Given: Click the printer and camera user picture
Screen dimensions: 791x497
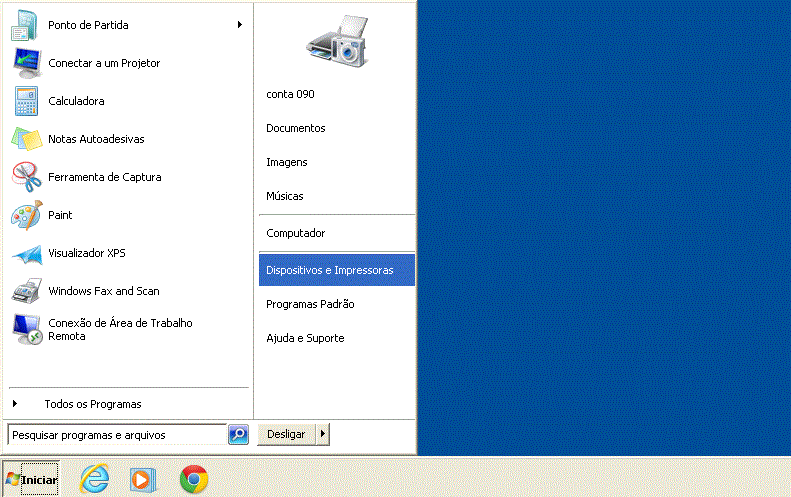Looking at the screenshot, I should [x=338, y=41].
